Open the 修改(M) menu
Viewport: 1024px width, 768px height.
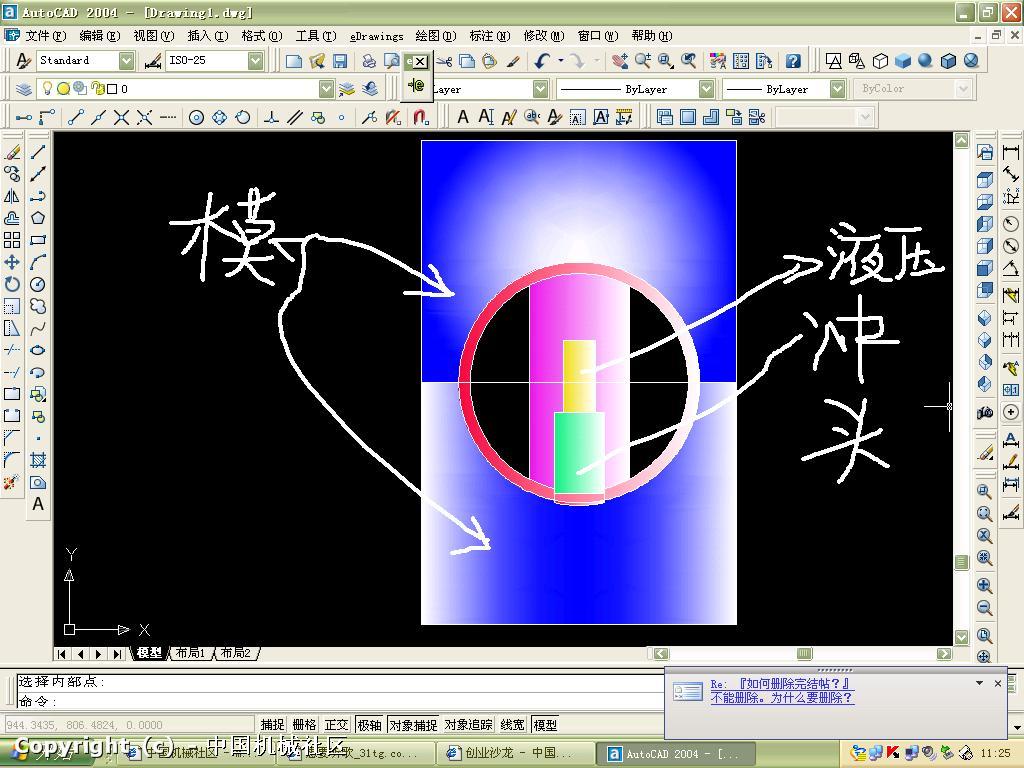click(x=543, y=36)
